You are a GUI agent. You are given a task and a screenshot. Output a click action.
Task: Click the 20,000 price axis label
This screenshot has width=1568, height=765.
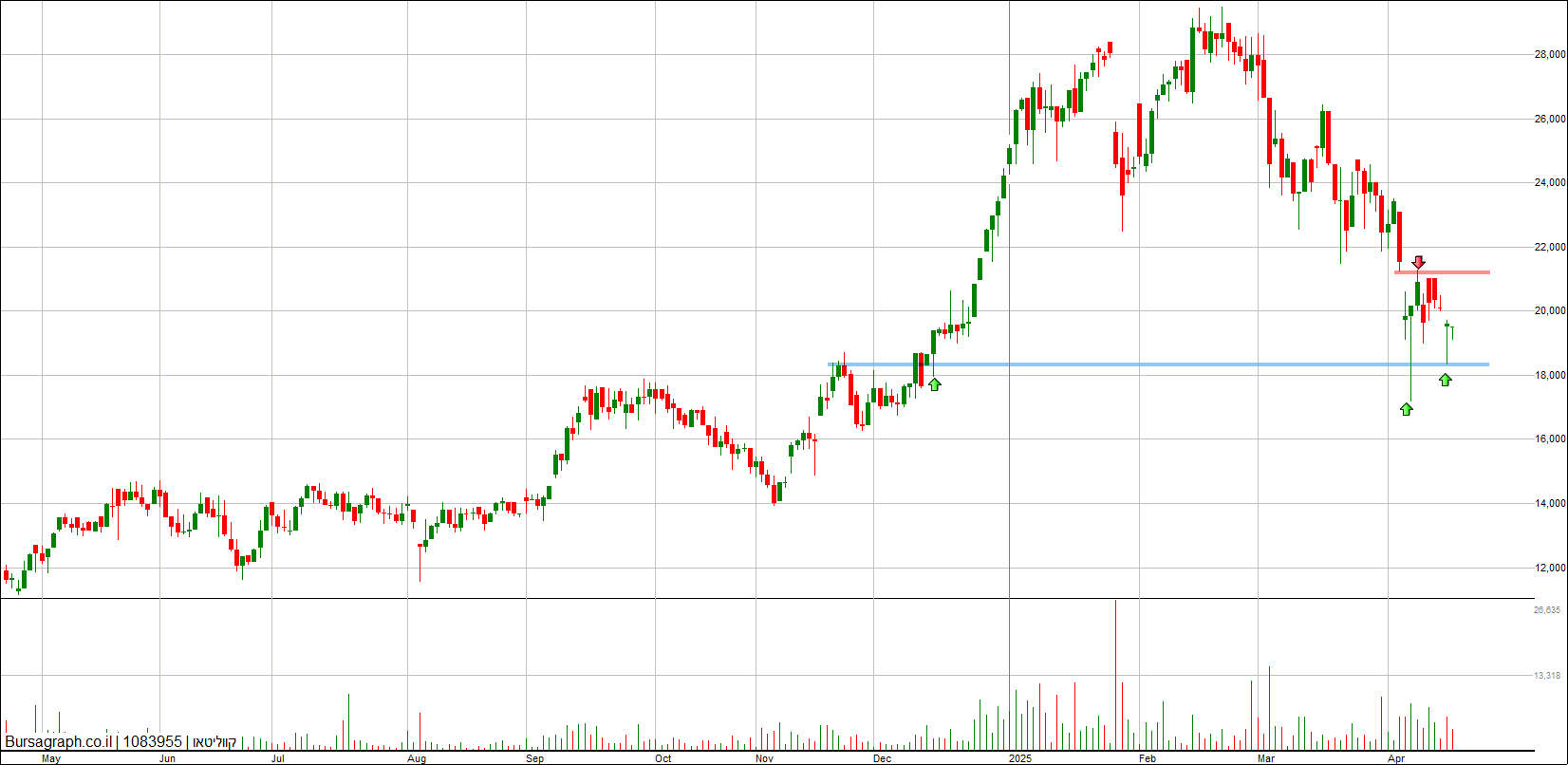tap(1549, 311)
